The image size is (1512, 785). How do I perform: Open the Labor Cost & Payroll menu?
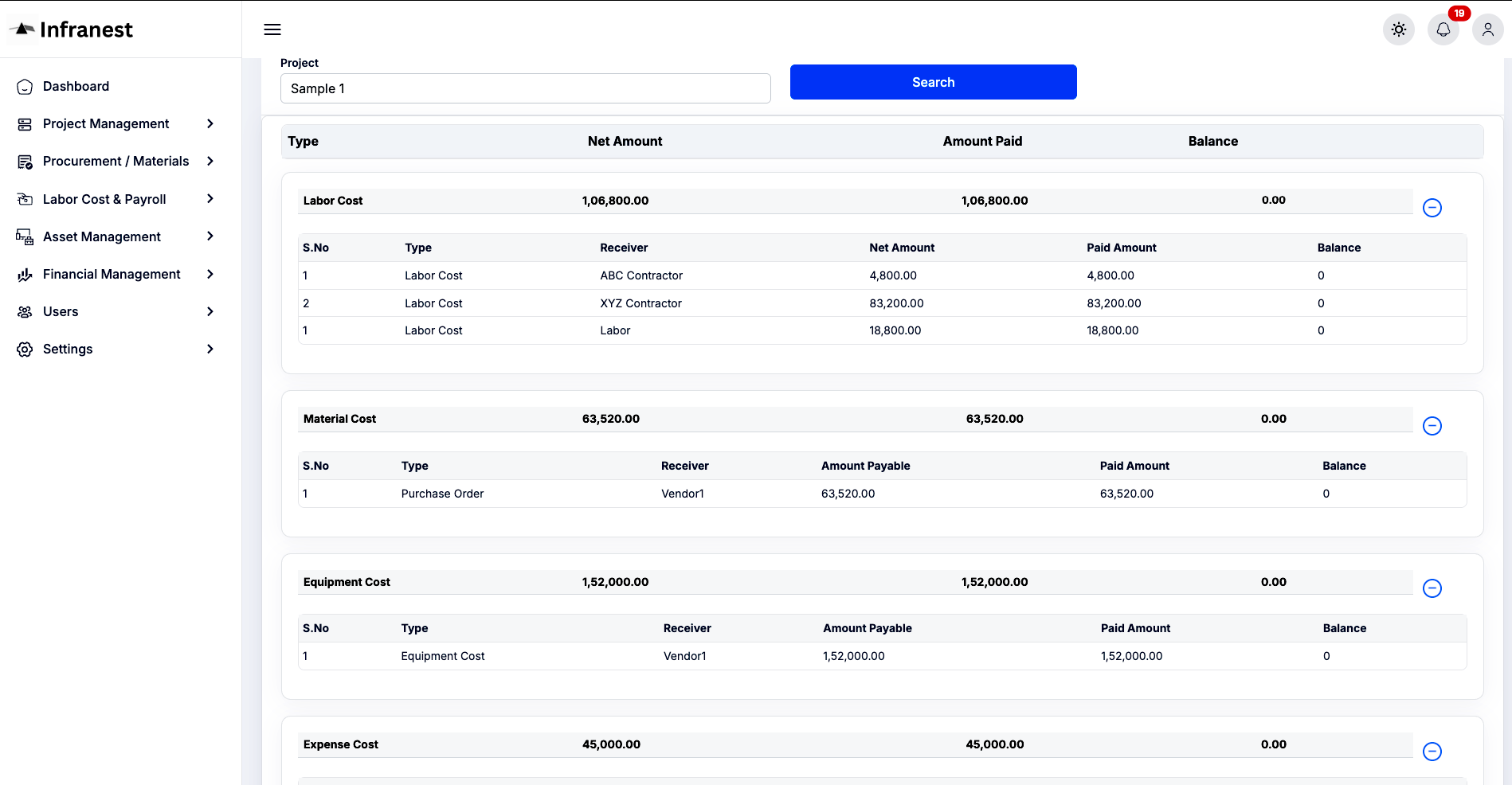(x=104, y=199)
